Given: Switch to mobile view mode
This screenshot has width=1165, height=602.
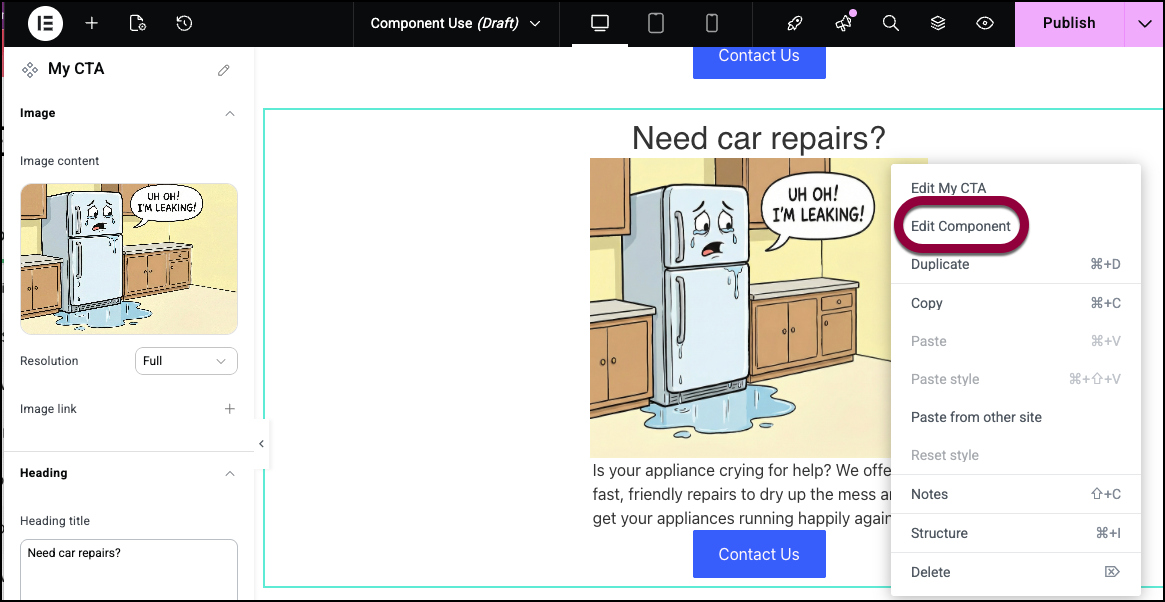Looking at the screenshot, I should 712,23.
